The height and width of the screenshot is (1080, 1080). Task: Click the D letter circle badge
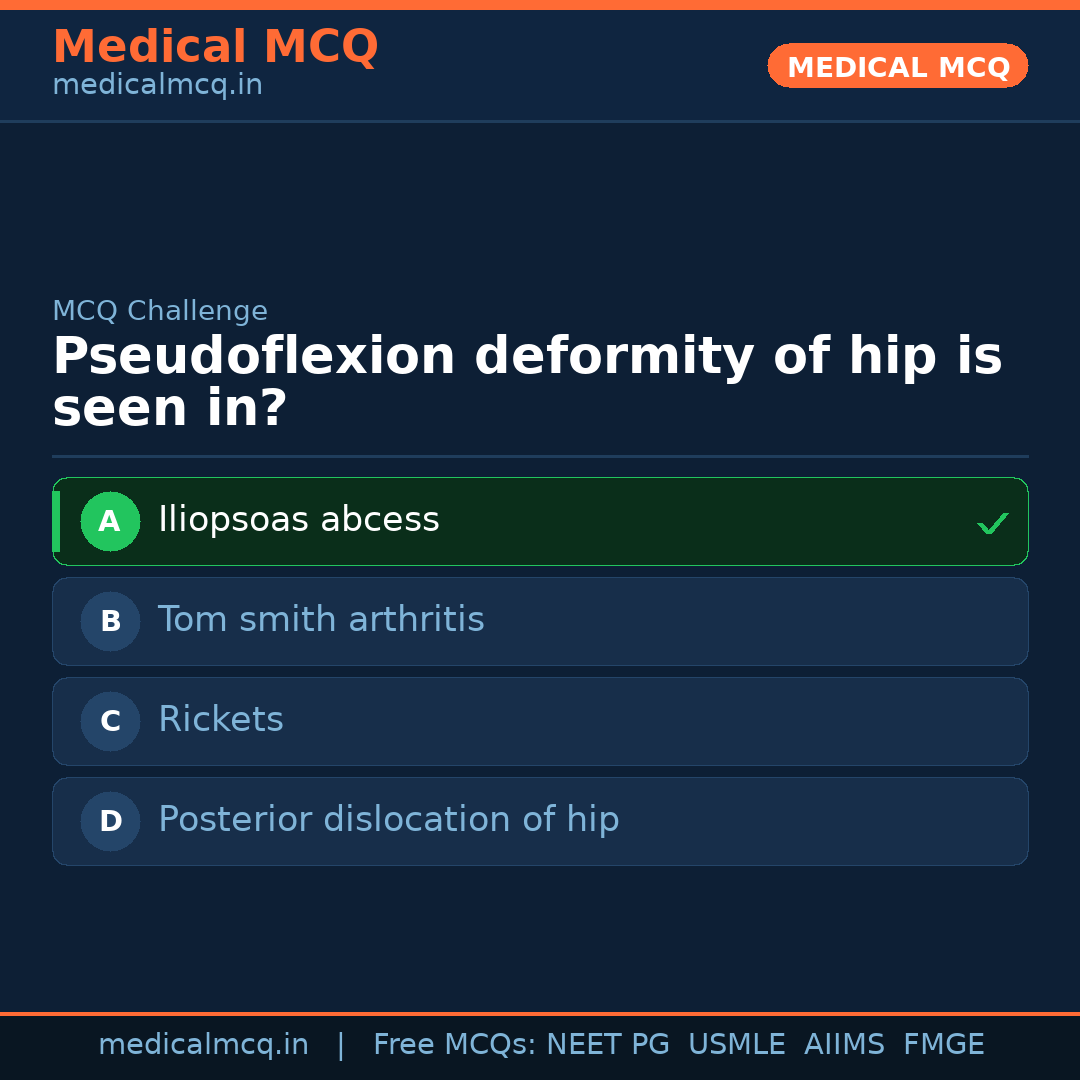point(110,821)
